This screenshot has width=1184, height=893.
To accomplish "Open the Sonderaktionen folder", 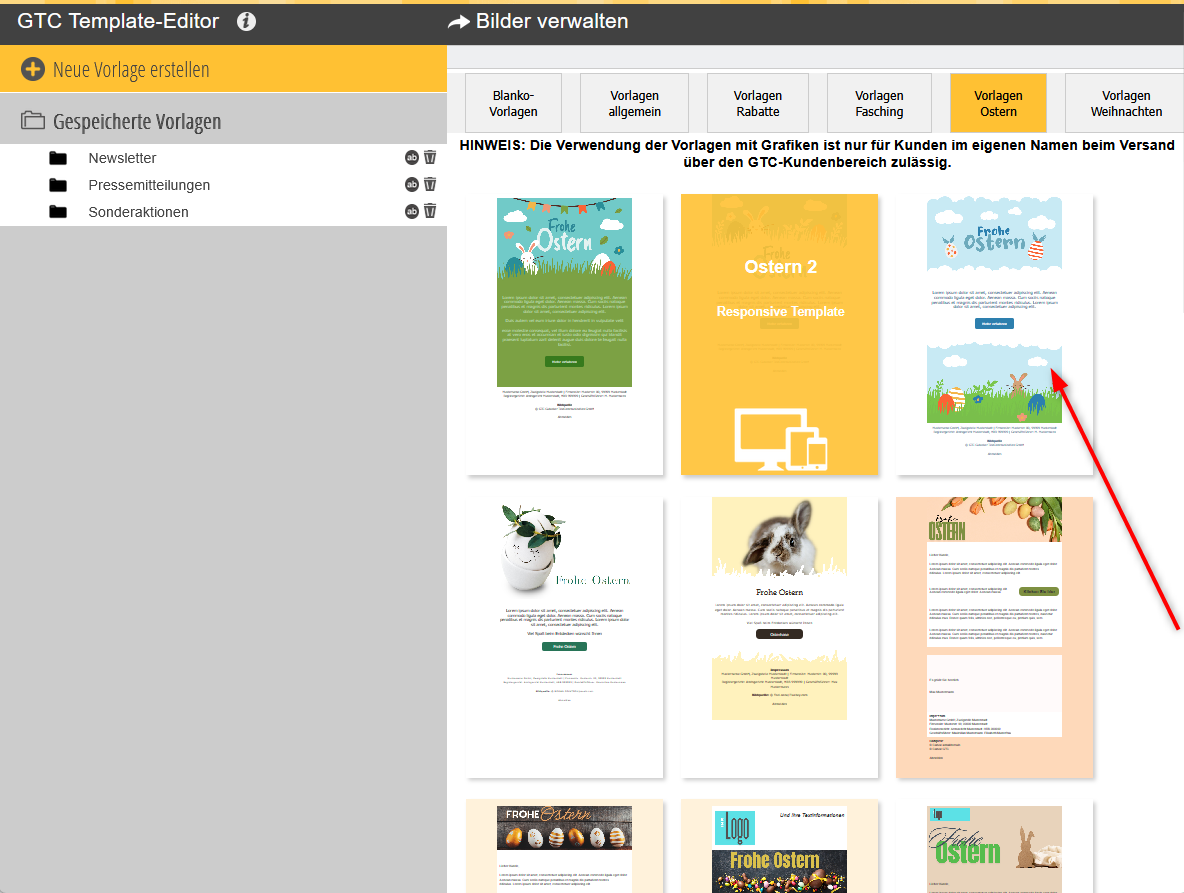I will click(138, 212).
